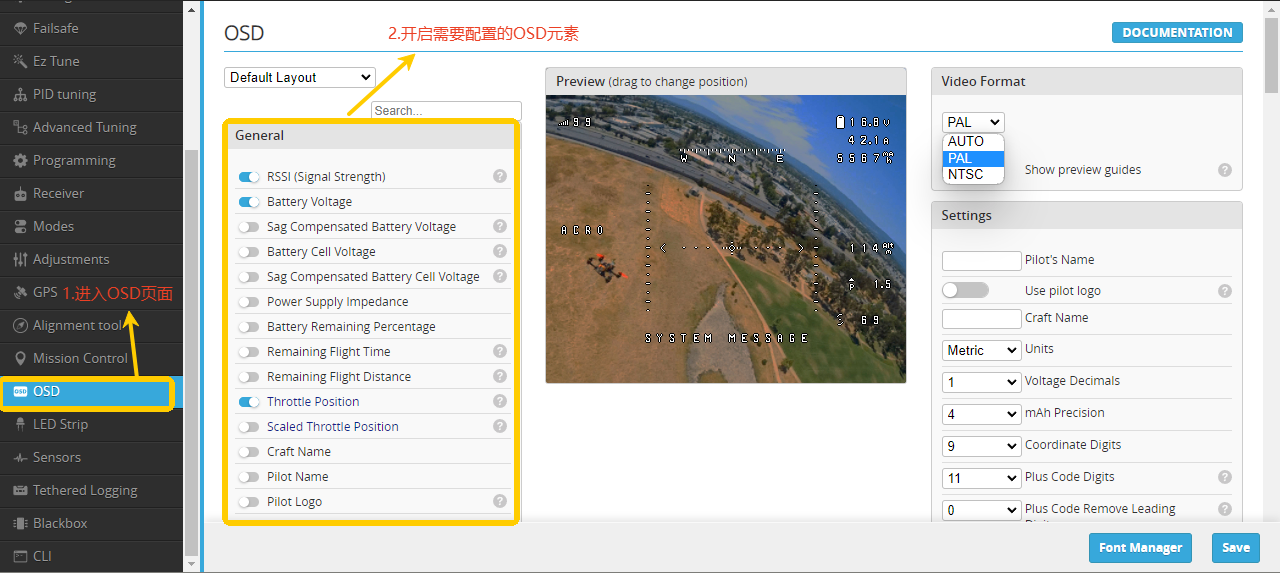Enable Battery Remaining Percentage toggle
1280x573 pixels.
click(249, 327)
